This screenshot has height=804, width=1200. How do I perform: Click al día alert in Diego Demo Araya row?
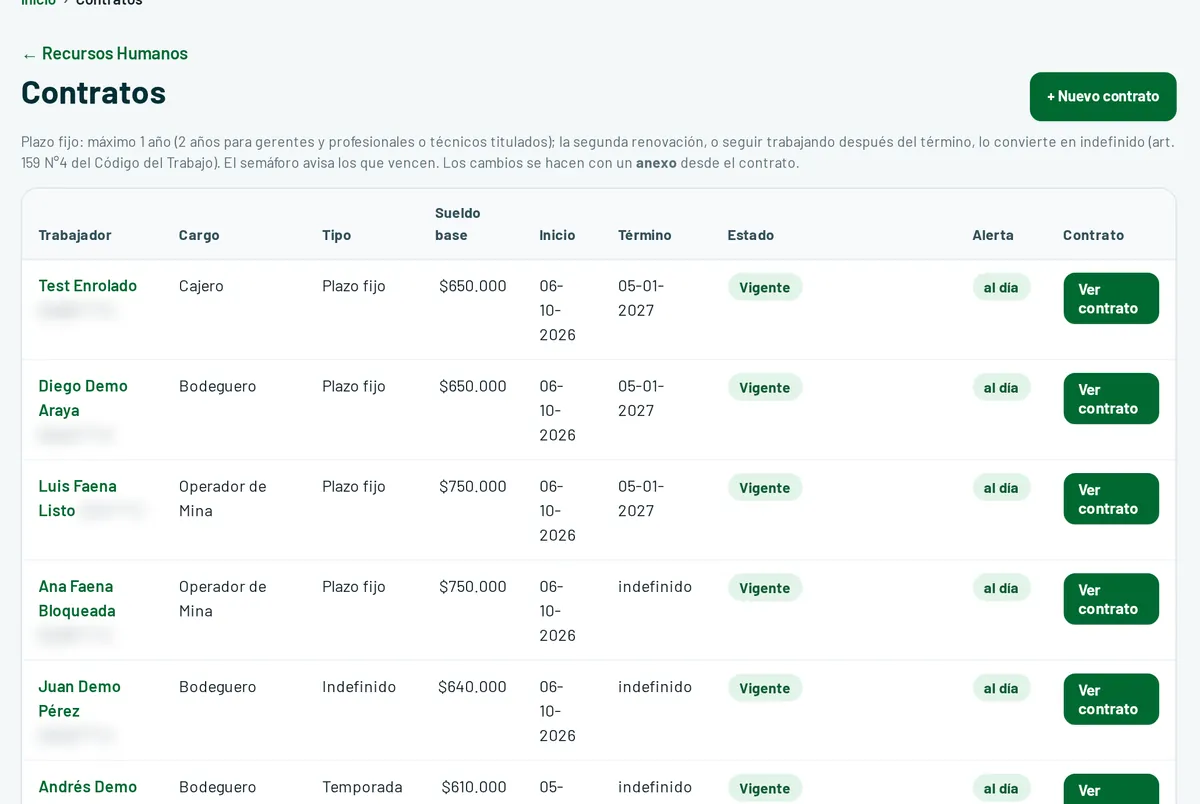click(x=1001, y=387)
